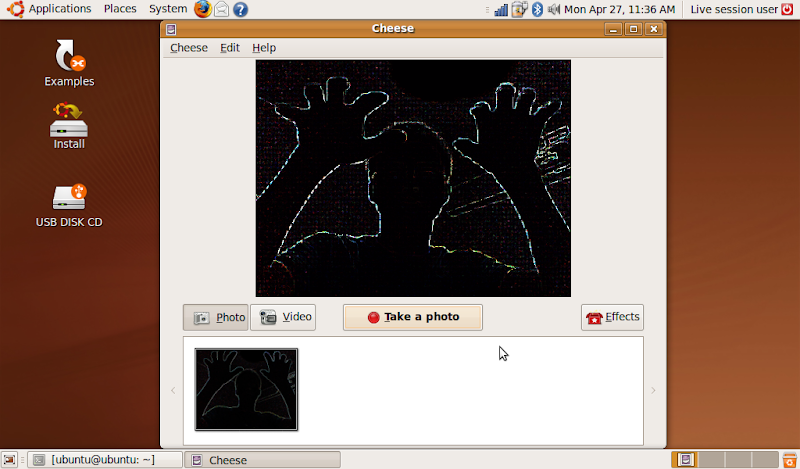This screenshot has height=469, width=800.
Task: Switch to Photo mode
Action: point(216,317)
